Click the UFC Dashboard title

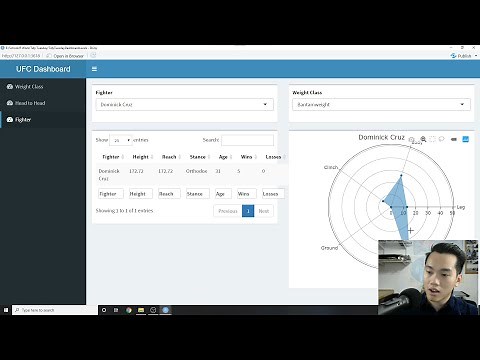pyautogui.click(x=43, y=69)
